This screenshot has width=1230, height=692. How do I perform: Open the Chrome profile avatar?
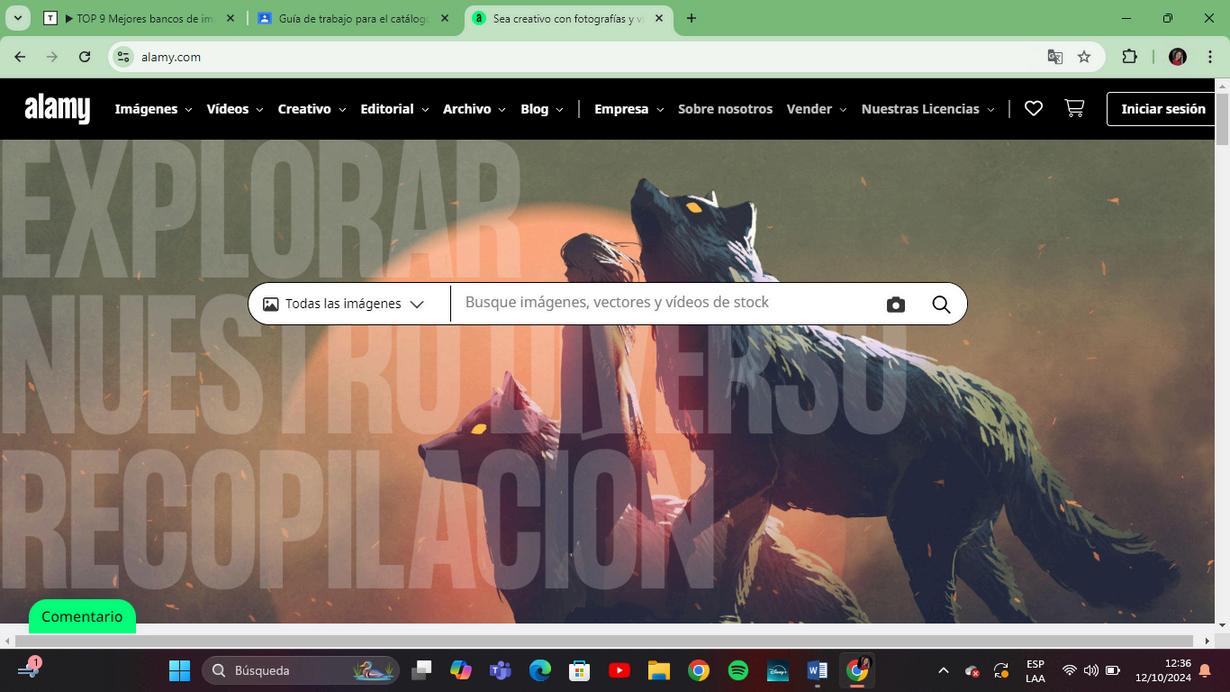[x=1178, y=57]
